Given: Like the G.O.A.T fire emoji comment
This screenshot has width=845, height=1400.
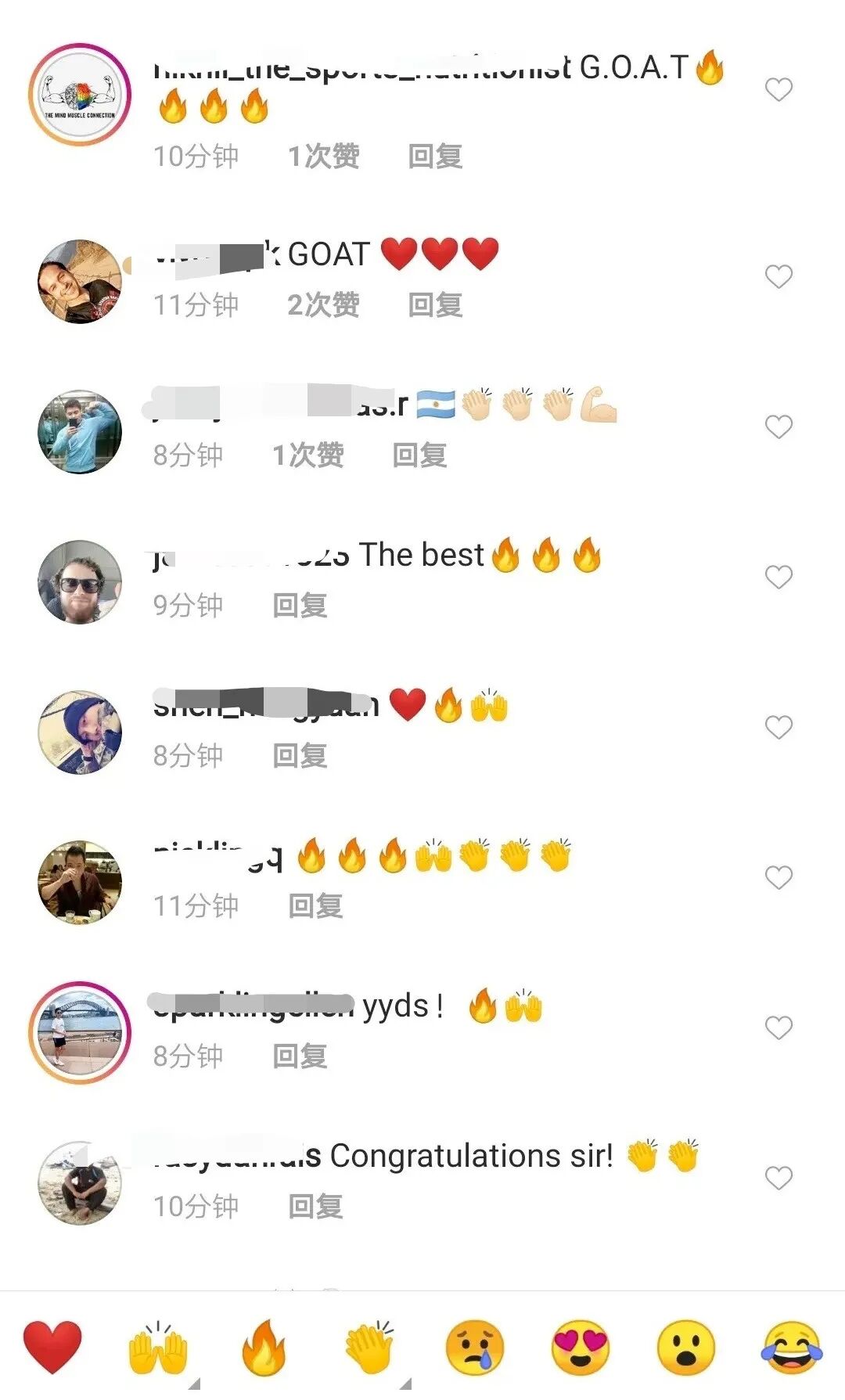Looking at the screenshot, I should 778,89.
